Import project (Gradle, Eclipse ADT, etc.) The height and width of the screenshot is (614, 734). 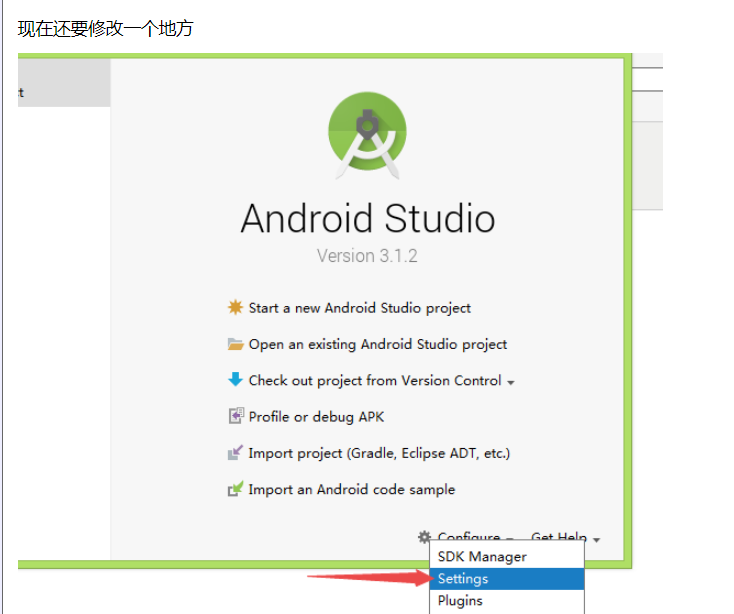click(x=379, y=453)
